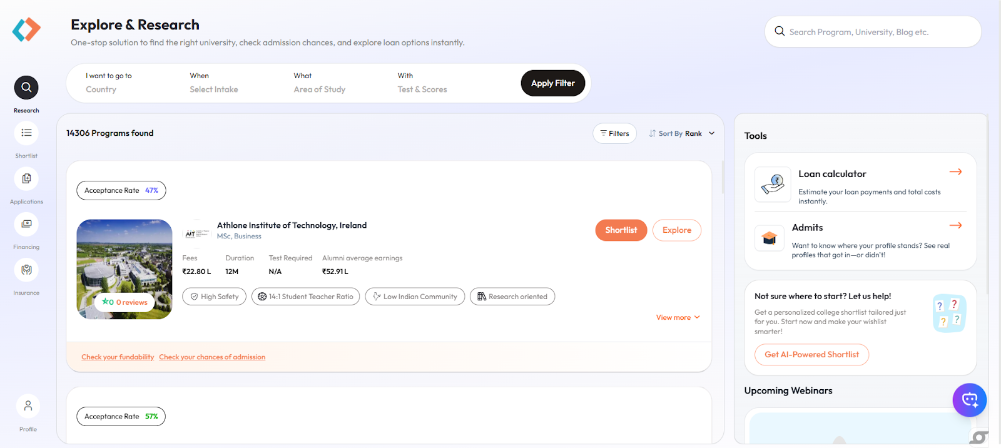Click the Research oriented tag
Image resolution: width=1001 pixels, height=448 pixels.
click(x=513, y=297)
